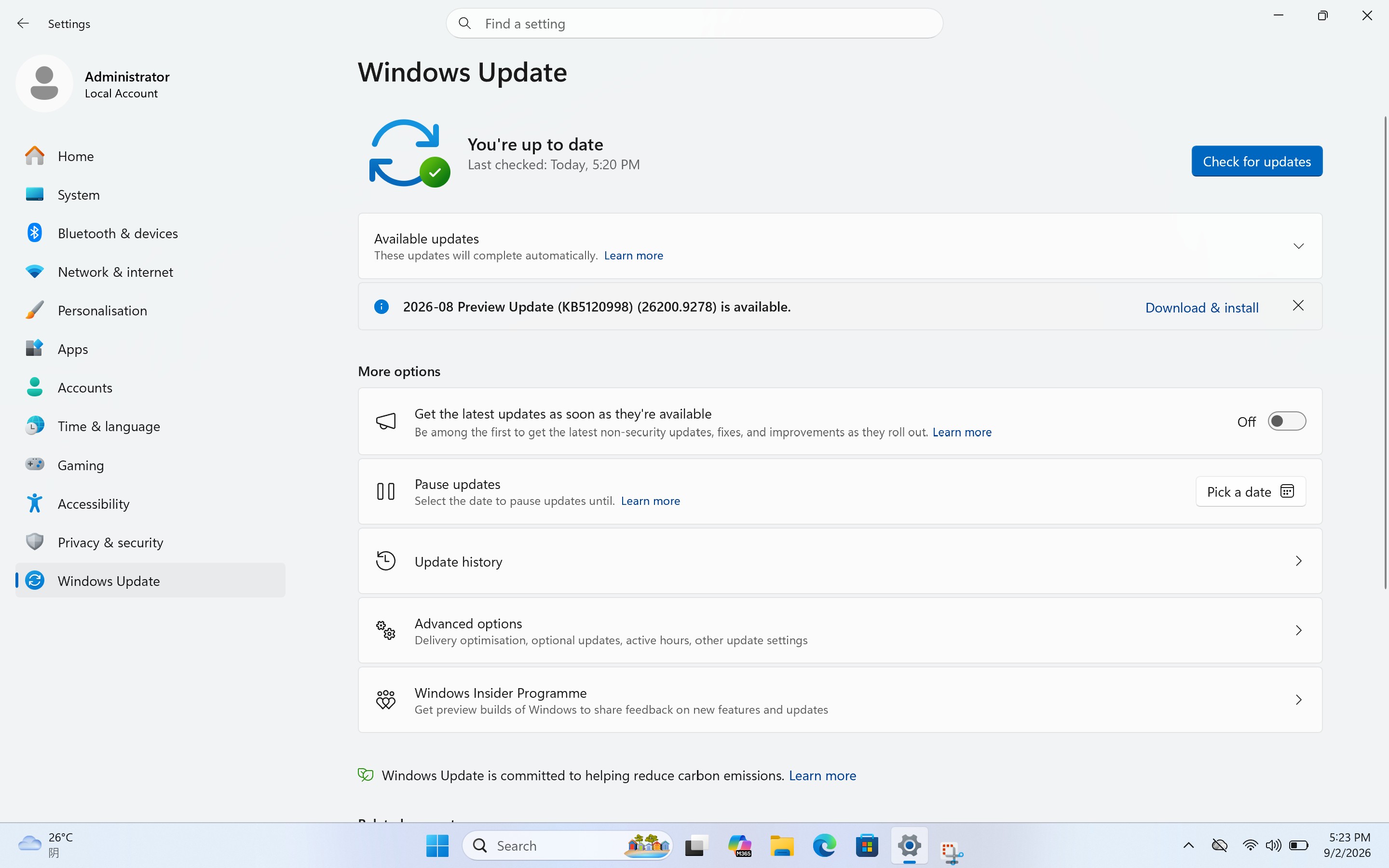
Task: Open Accessibility settings
Action: pyautogui.click(x=150, y=503)
